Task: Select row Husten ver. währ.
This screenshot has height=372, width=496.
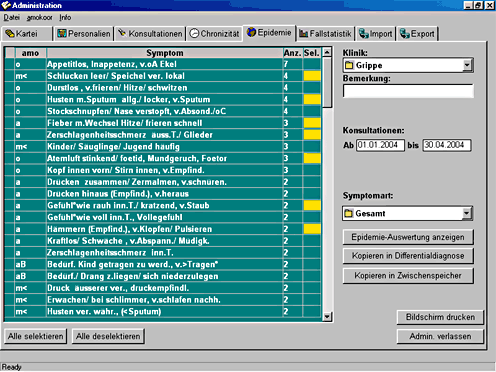Action: click(x=163, y=312)
